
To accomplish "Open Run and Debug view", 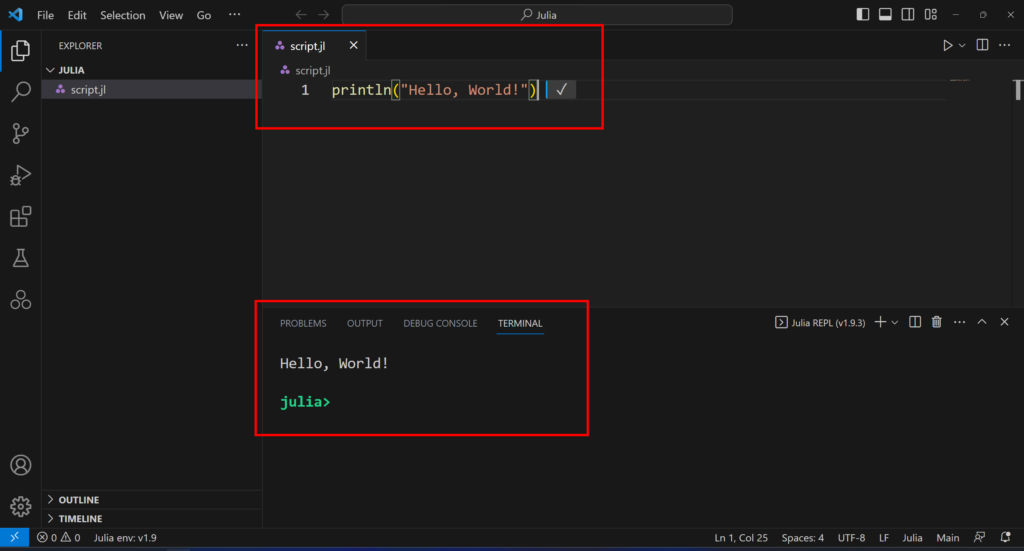I will pyautogui.click(x=20, y=175).
